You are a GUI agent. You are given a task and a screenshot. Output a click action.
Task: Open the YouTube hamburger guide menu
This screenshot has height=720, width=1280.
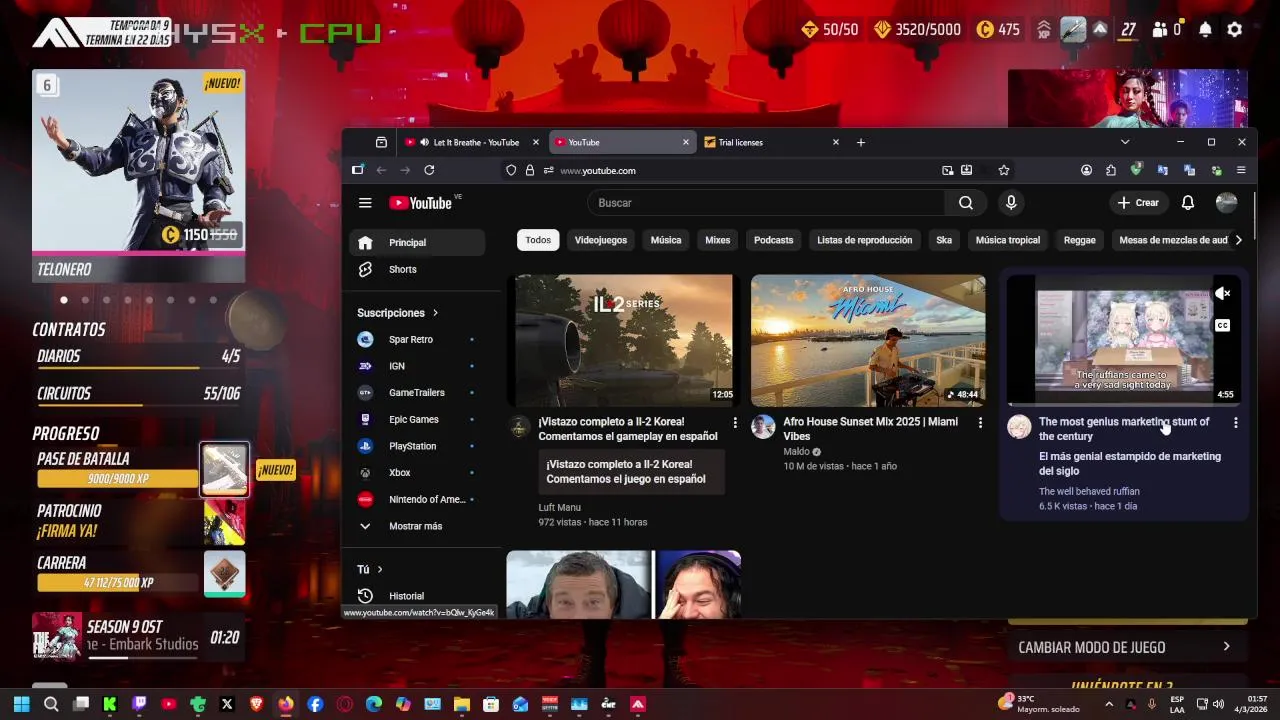coord(365,203)
